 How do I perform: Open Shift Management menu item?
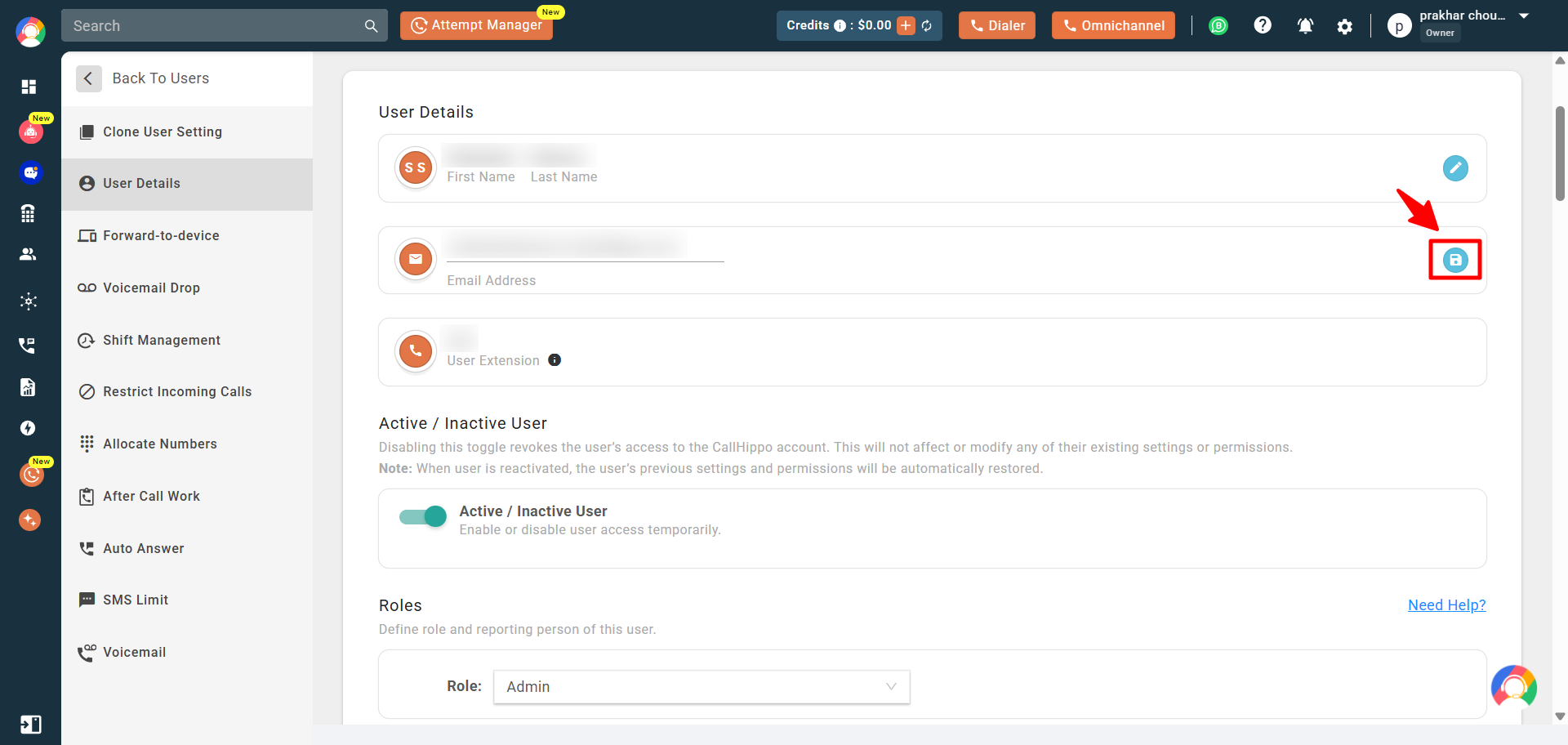[x=187, y=341]
